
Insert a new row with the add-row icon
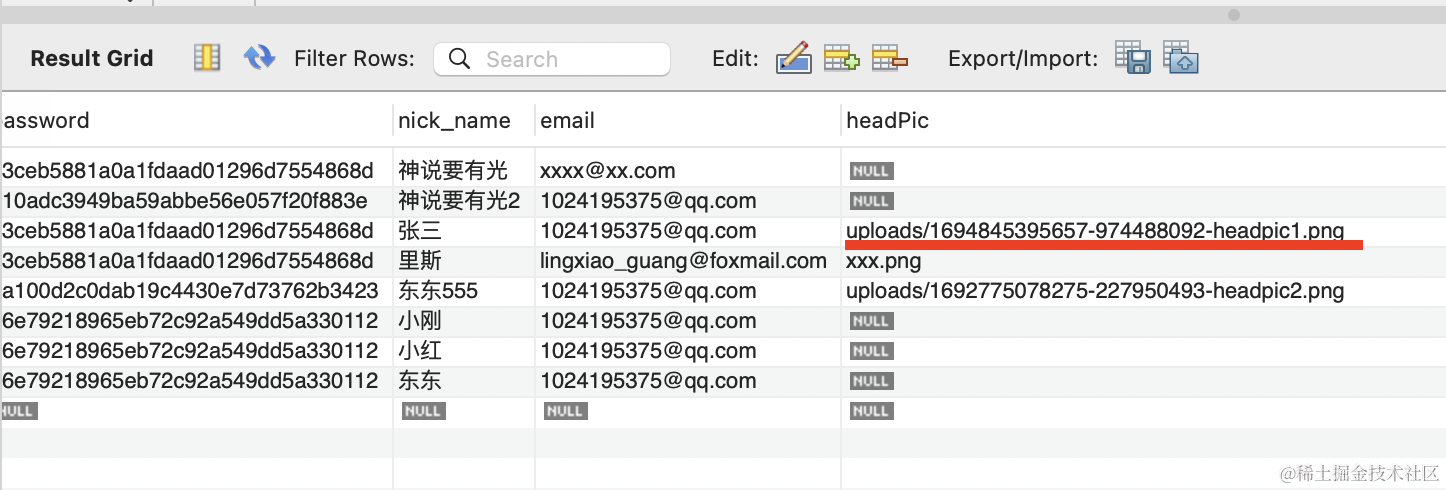click(841, 58)
